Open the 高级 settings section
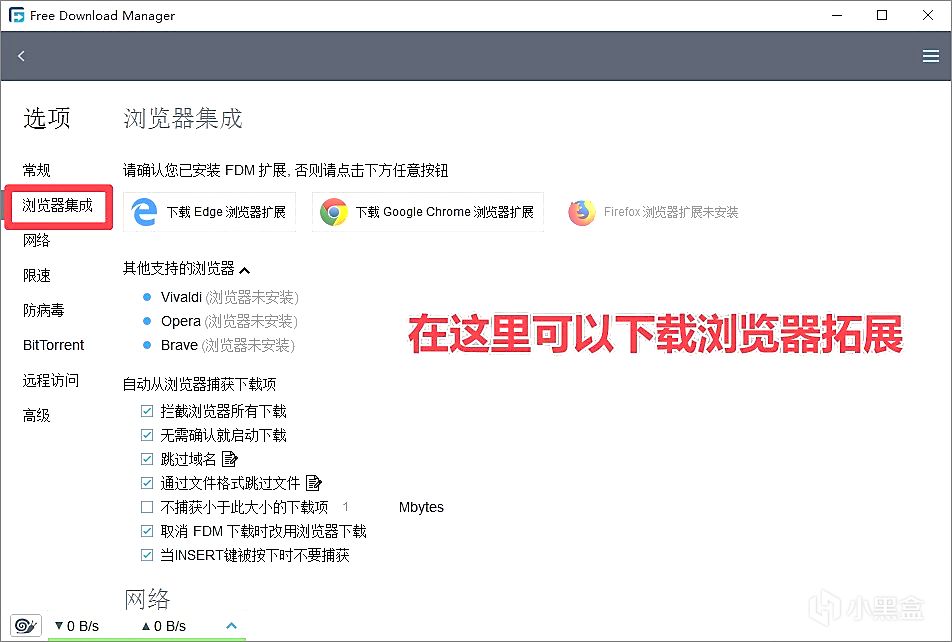The image size is (952, 642). pos(36,415)
